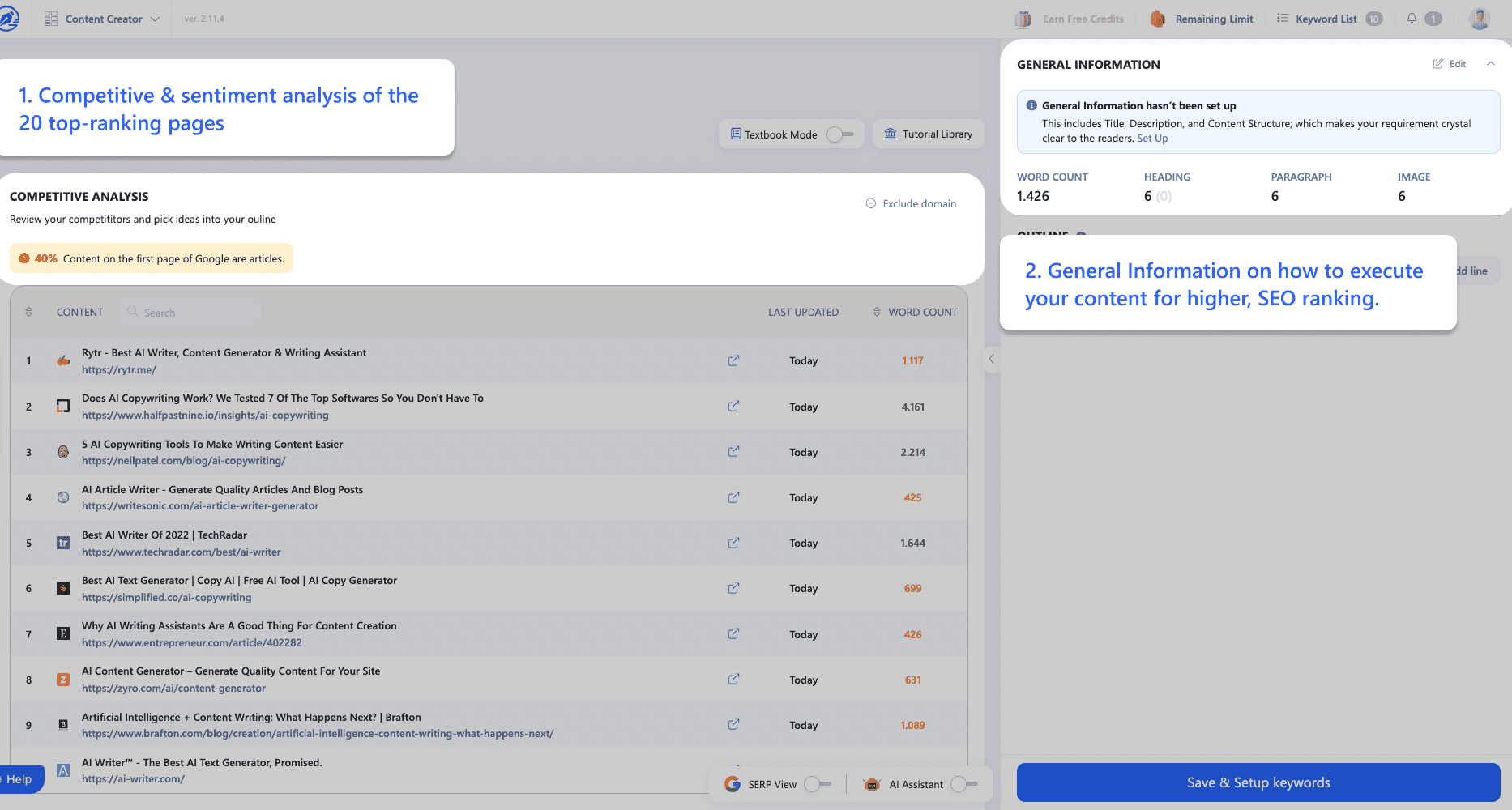Viewport: 1512px width, 810px height.
Task: Click version label ver. 2.11.4
Action: (204, 19)
